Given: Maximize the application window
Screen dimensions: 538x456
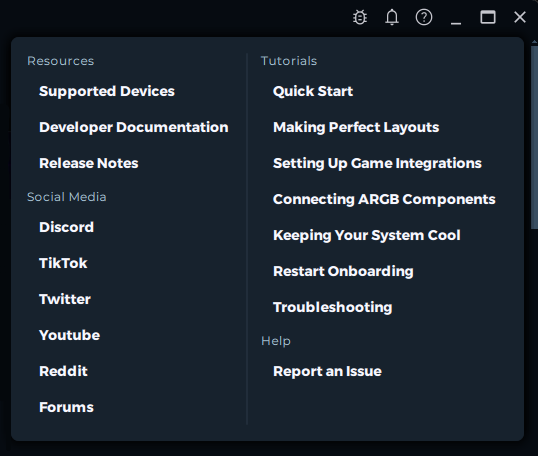Looking at the screenshot, I should pyautogui.click(x=488, y=17).
